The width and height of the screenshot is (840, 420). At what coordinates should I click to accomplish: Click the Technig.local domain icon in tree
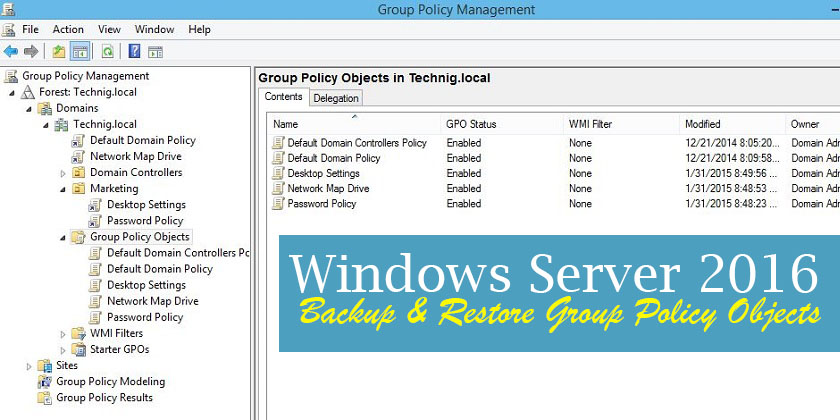click(x=62, y=124)
